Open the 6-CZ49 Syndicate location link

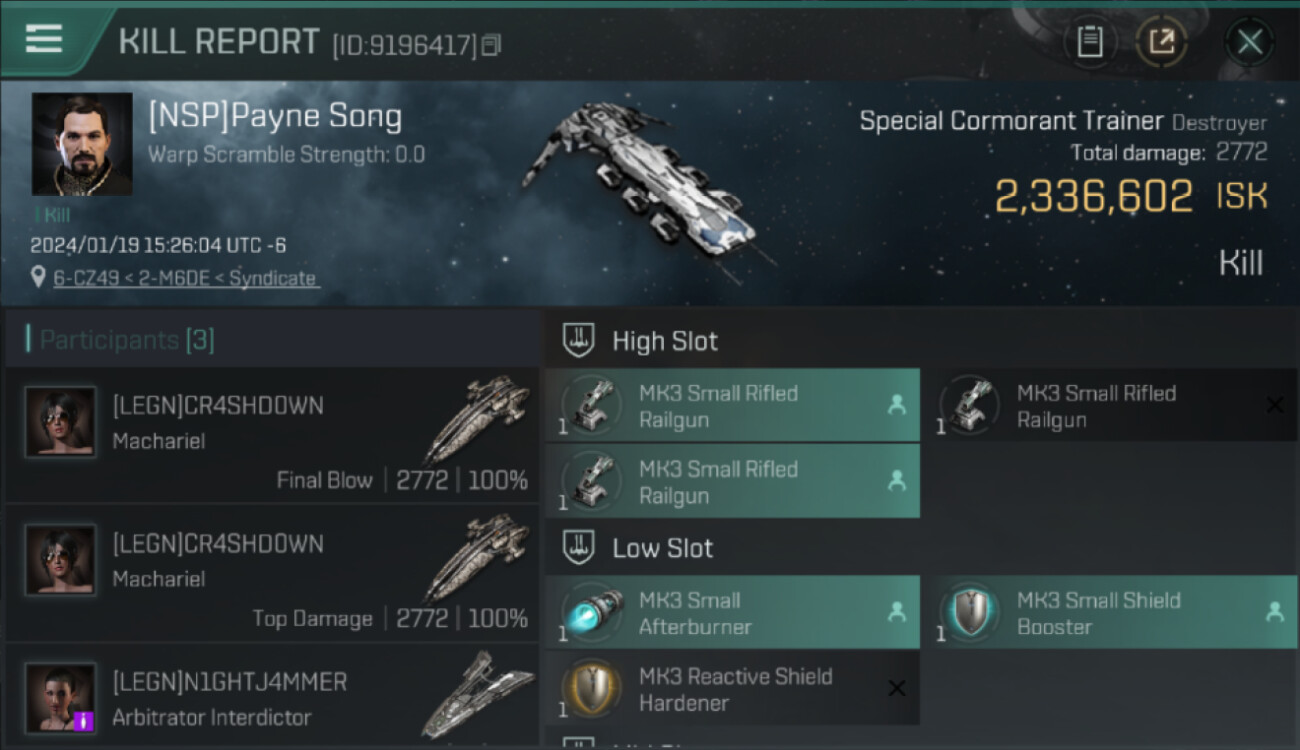186,278
